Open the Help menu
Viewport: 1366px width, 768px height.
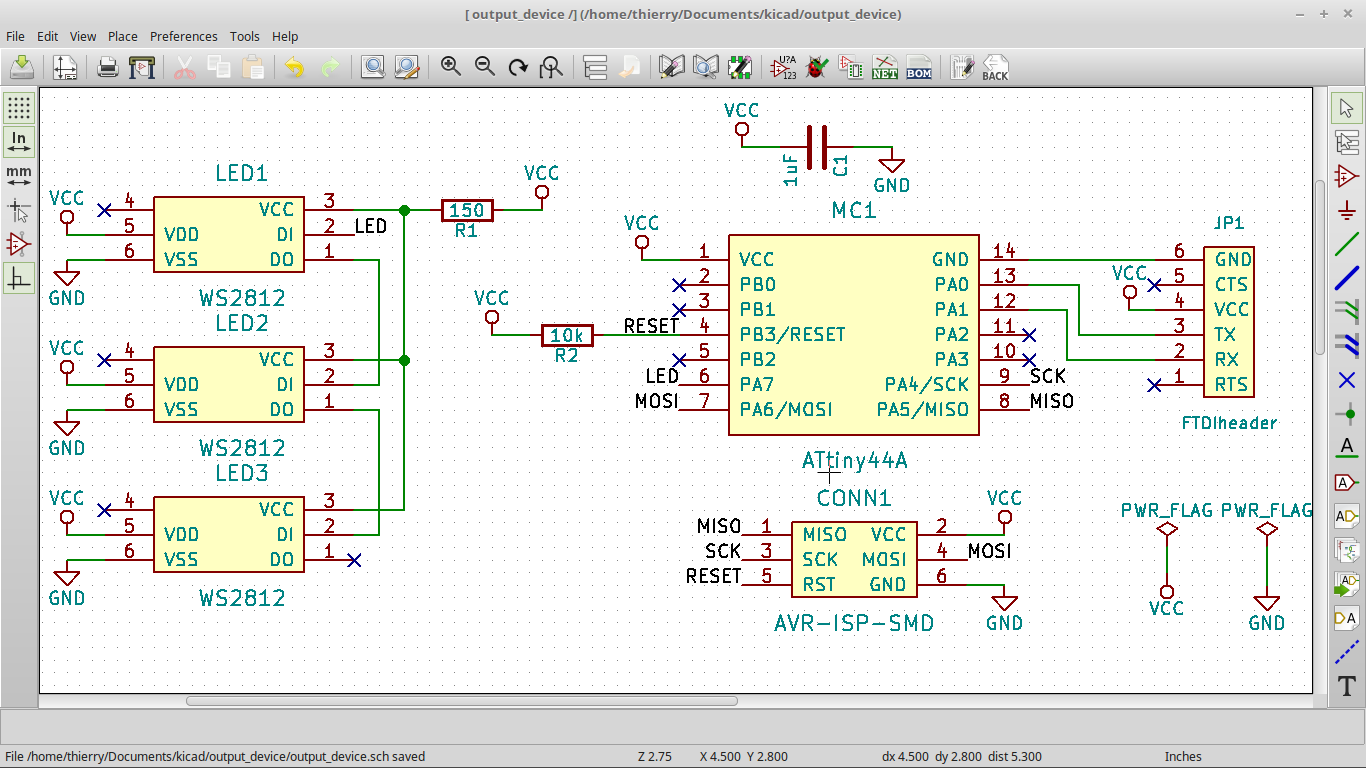[285, 36]
